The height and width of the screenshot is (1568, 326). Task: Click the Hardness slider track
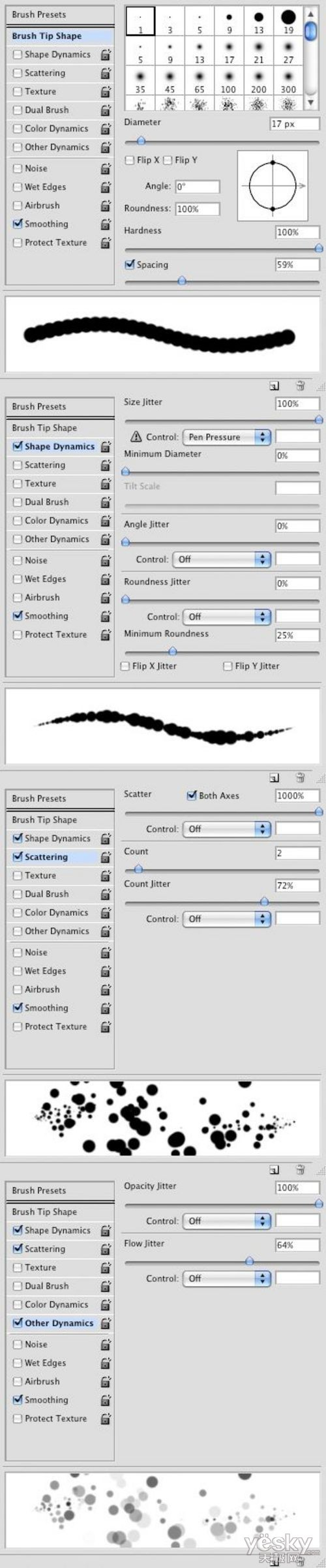pyautogui.click(x=222, y=249)
